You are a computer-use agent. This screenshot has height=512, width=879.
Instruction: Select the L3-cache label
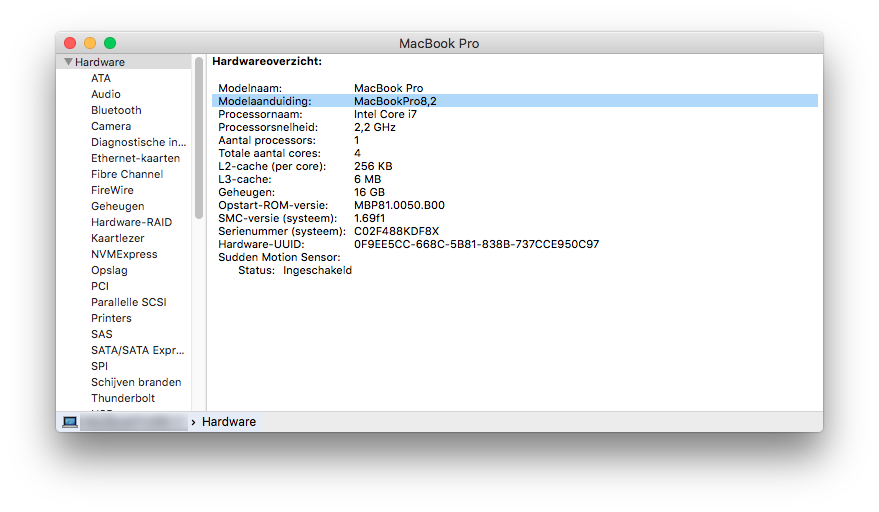(x=245, y=179)
